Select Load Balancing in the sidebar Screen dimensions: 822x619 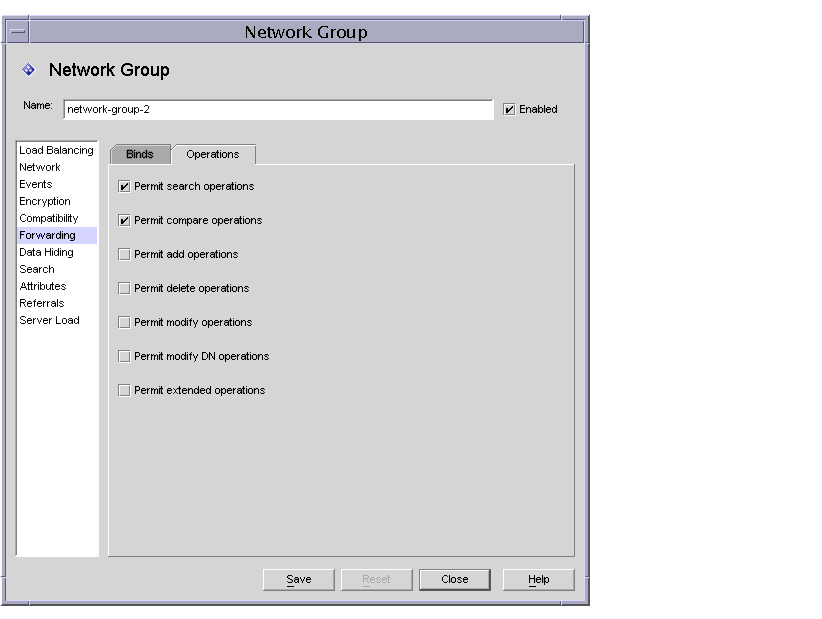pos(54,150)
